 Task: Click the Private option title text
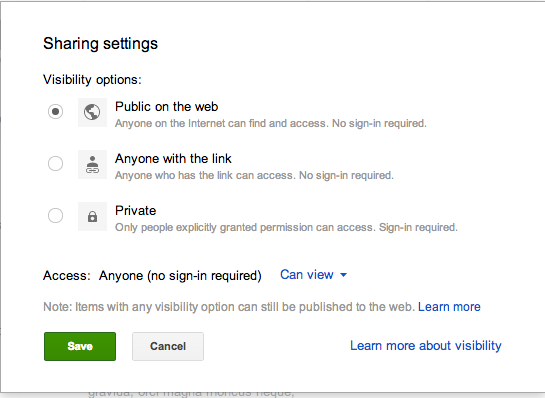(136, 211)
